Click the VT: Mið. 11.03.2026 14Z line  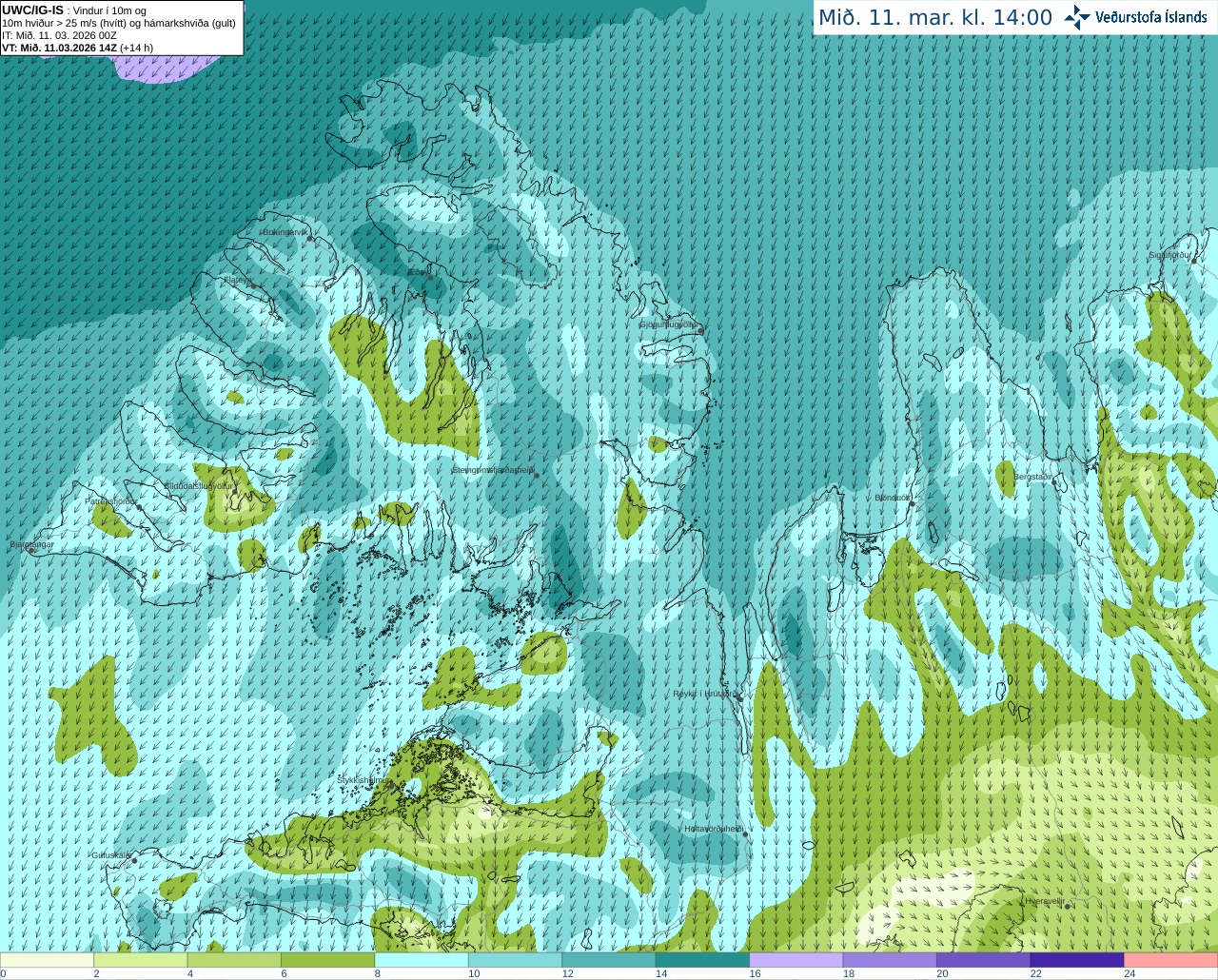tap(77, 48)
